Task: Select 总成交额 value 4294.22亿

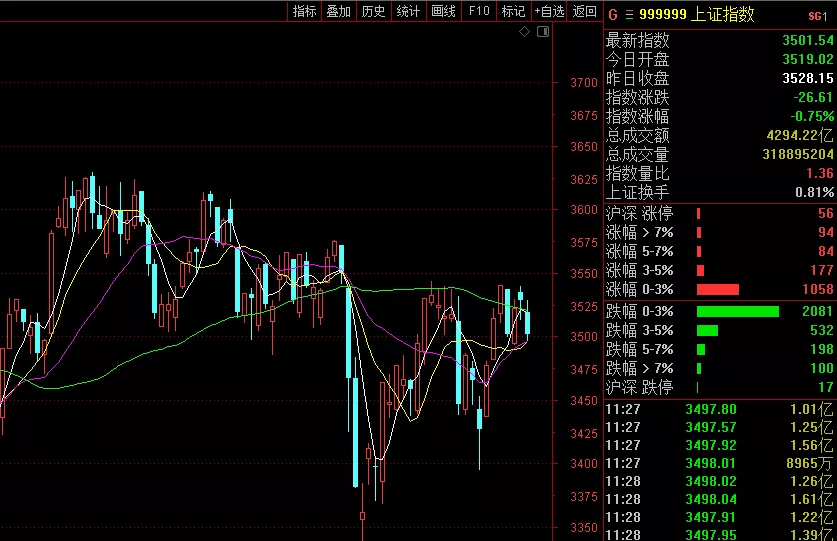Action: click(800, 135)
